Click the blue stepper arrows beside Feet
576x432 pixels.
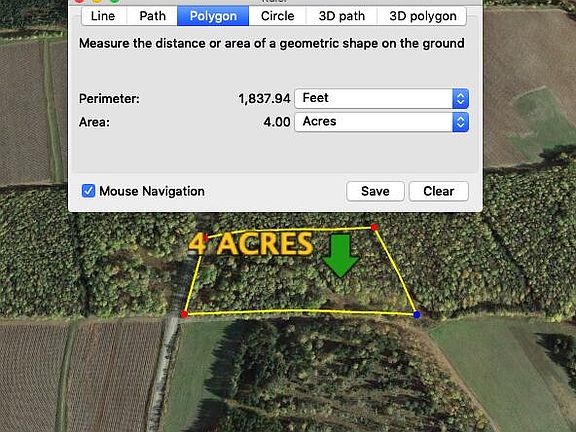(x=461, y=98)
